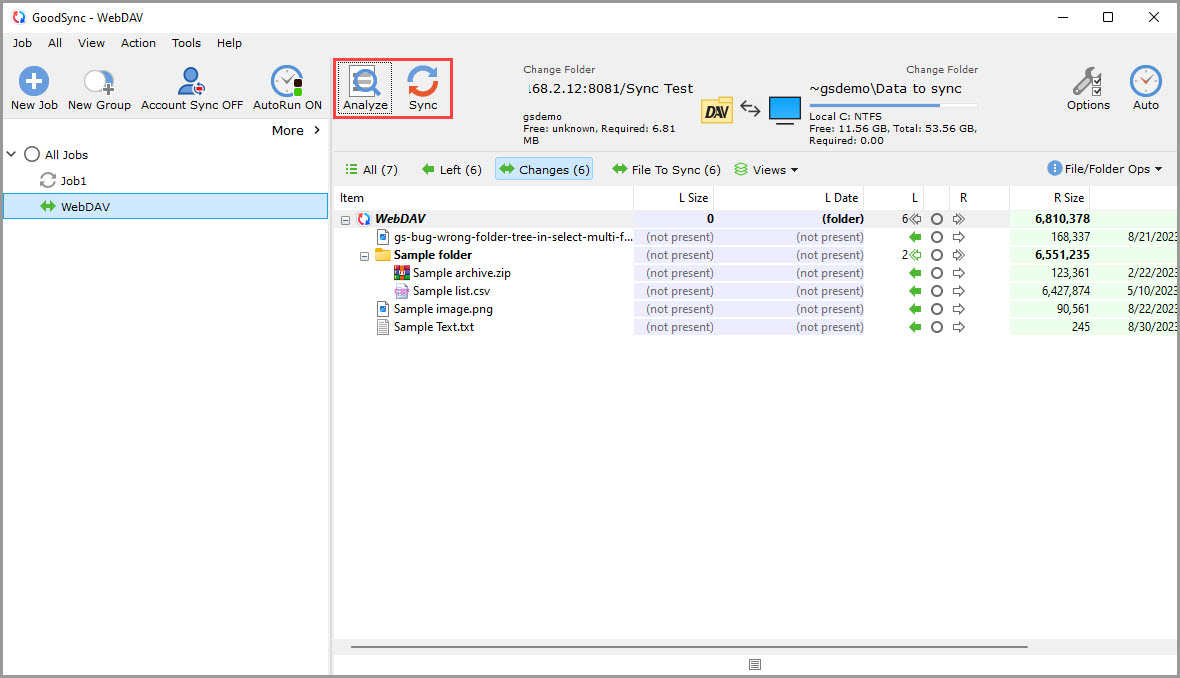Switch to All (7) filter tab
1180x678 pixels.
372,169
